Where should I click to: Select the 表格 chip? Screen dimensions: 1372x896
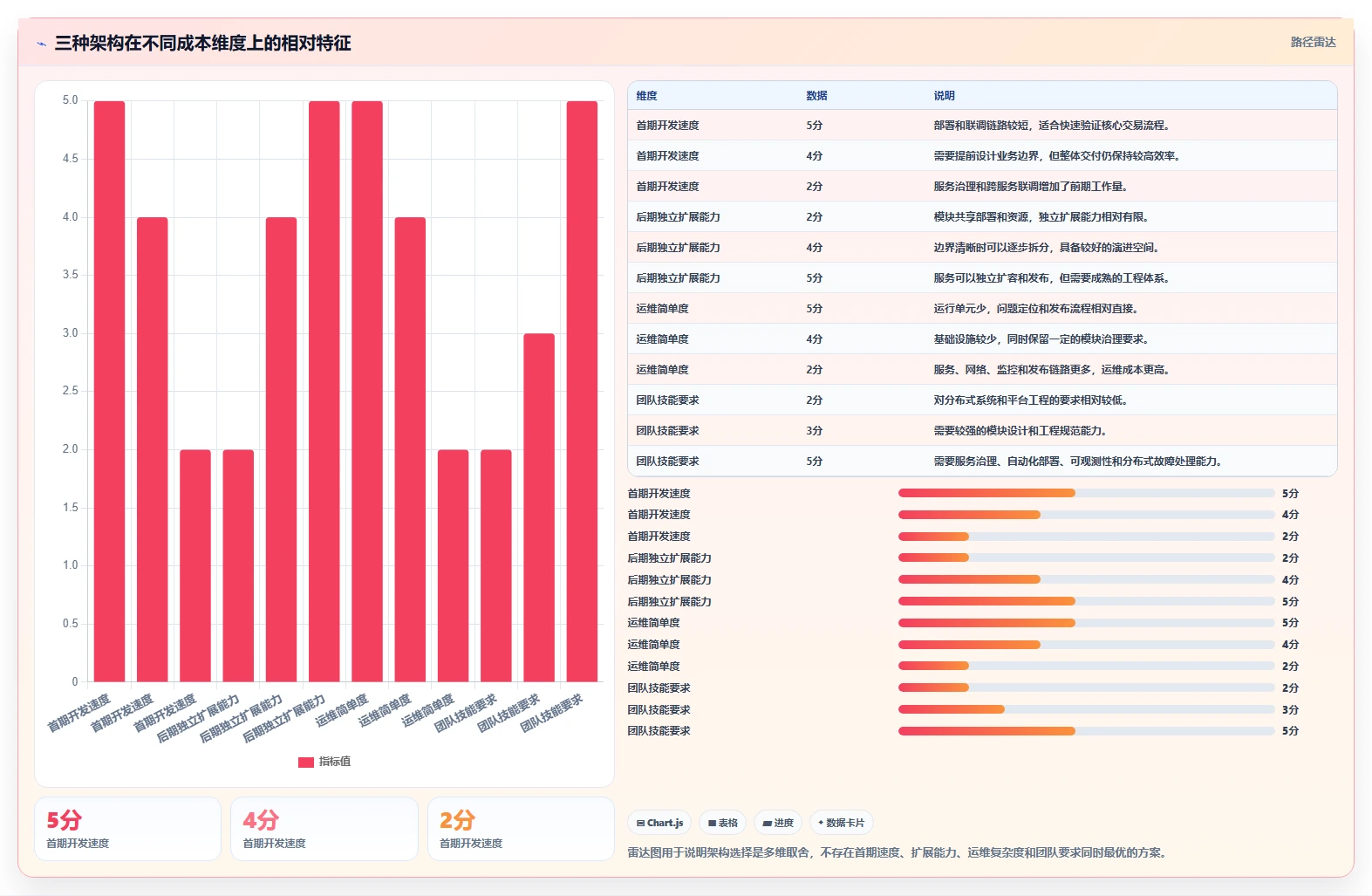pos(722,823)
